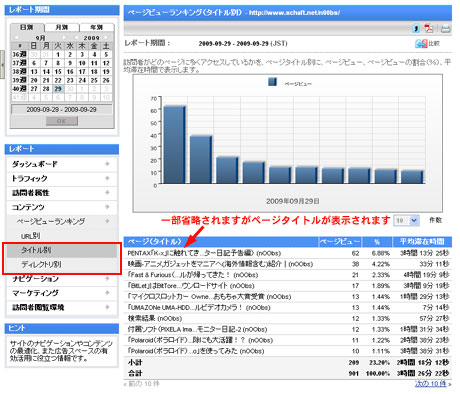Switch to 年別 yearly tab
This screenshot has height=394, width=460.
click(x=97, y=27)
